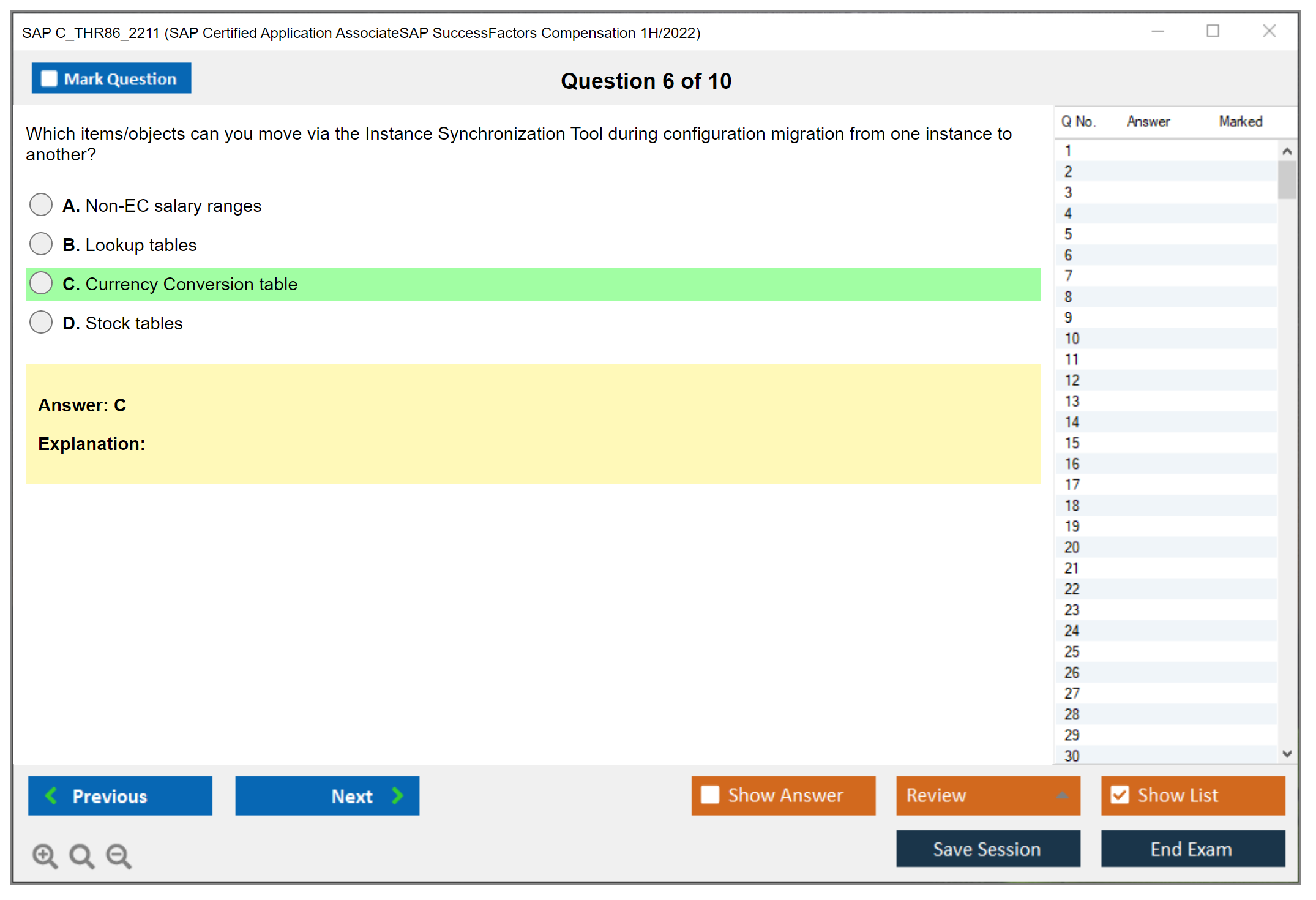
Task: Expand the Review dropdown menu
Action: pyautogui.click(x=1062, y=795)
